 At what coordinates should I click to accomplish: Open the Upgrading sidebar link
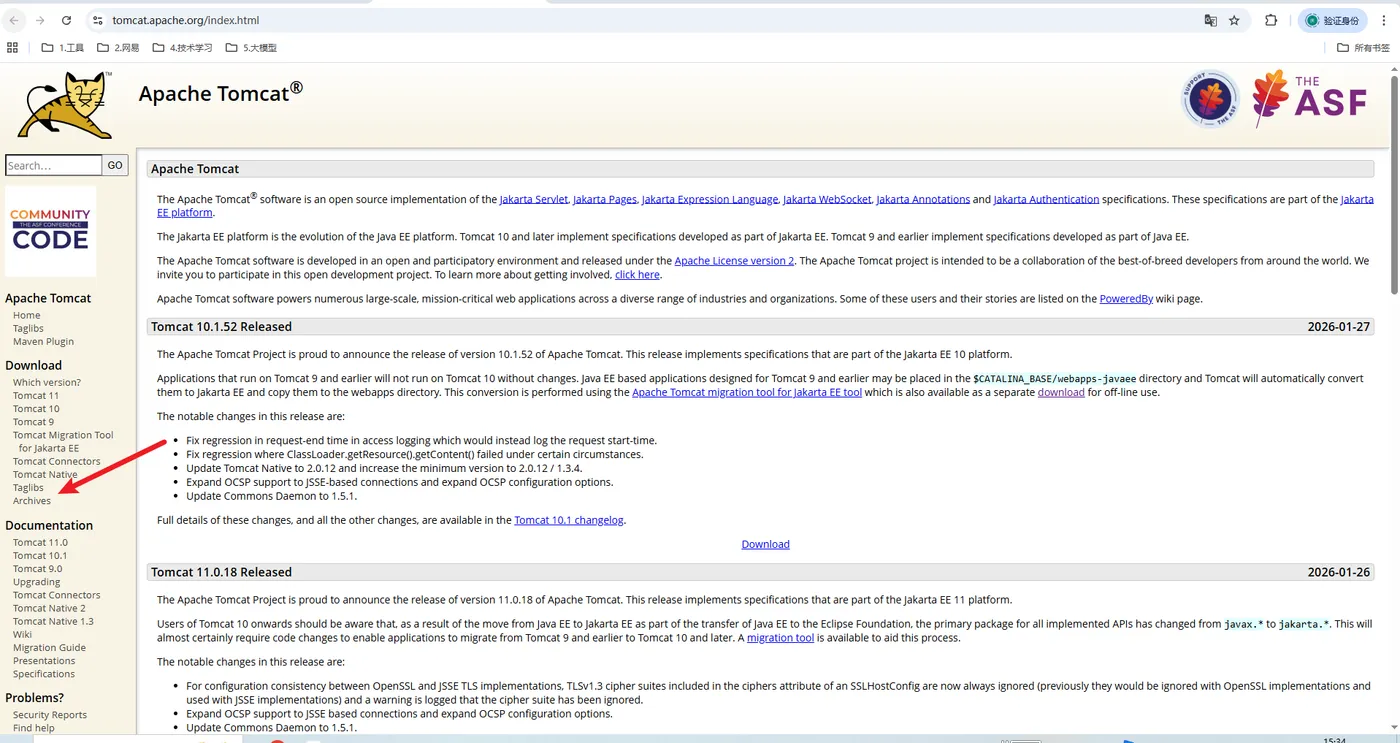(x=37, y=581)
